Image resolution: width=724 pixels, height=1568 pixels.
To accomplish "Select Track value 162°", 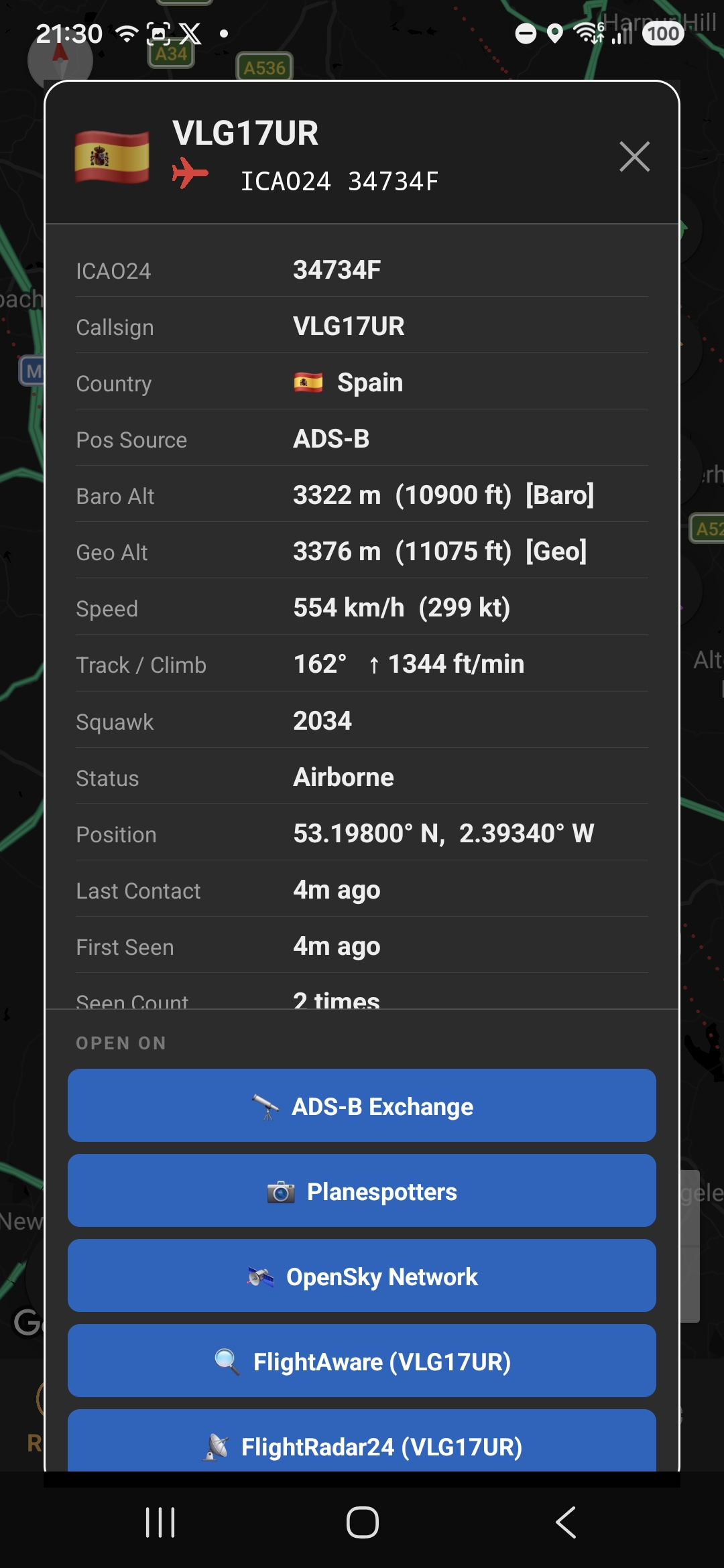I will (x=320, y=664).
